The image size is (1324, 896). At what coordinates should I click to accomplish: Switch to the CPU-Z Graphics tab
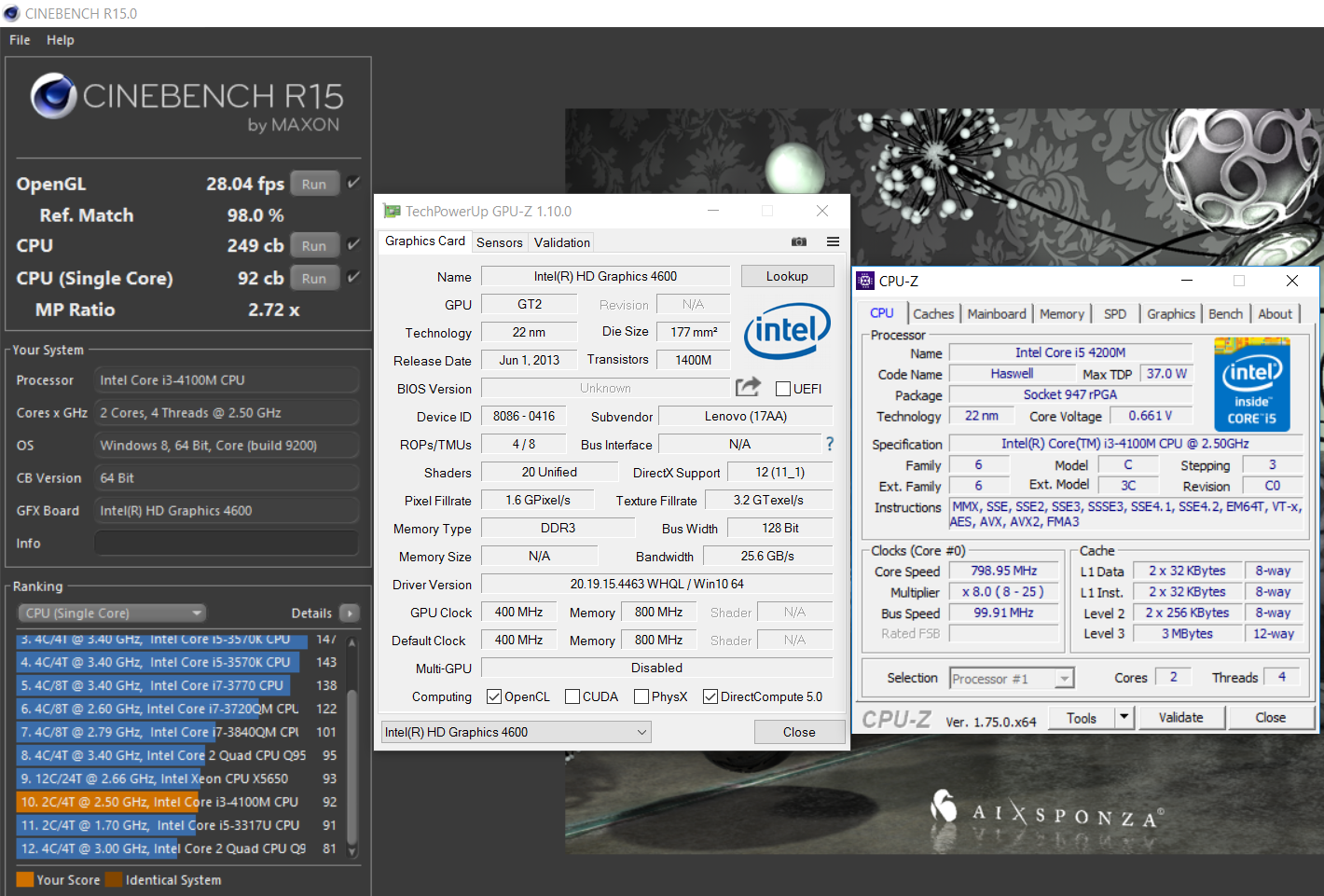click(1171, 314)
